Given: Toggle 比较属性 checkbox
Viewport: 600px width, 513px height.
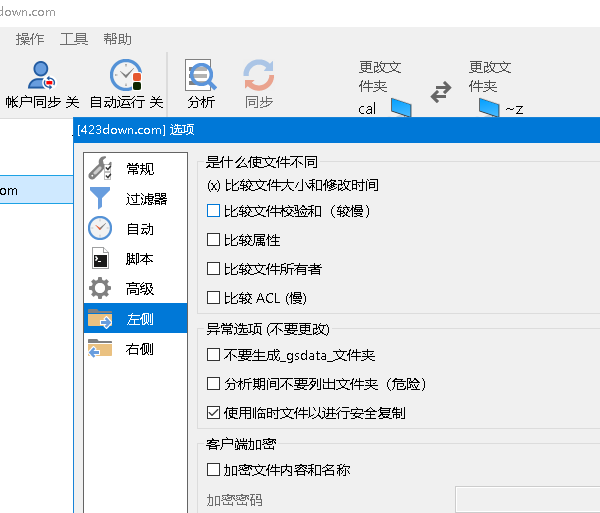Looking at the screenshot, I should (213, 240).
